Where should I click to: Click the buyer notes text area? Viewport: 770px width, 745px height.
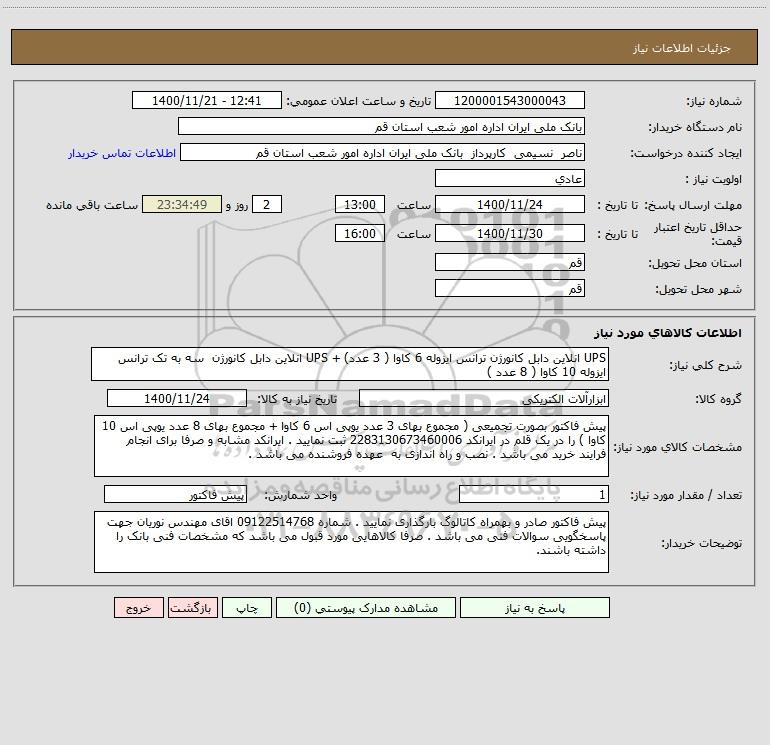tap(351, 542)
